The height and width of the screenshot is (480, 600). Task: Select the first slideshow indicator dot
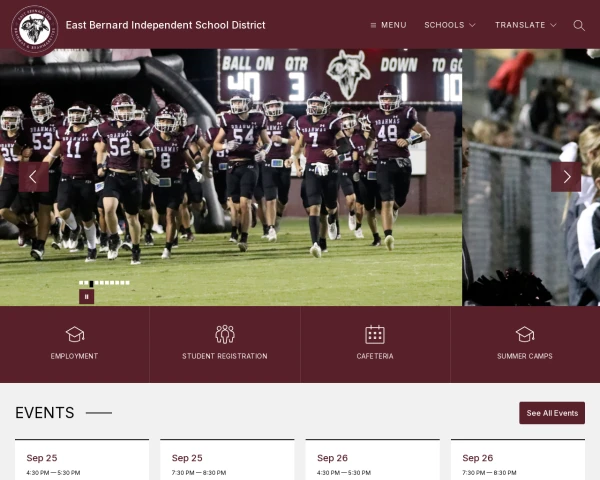tap(81, 283)
